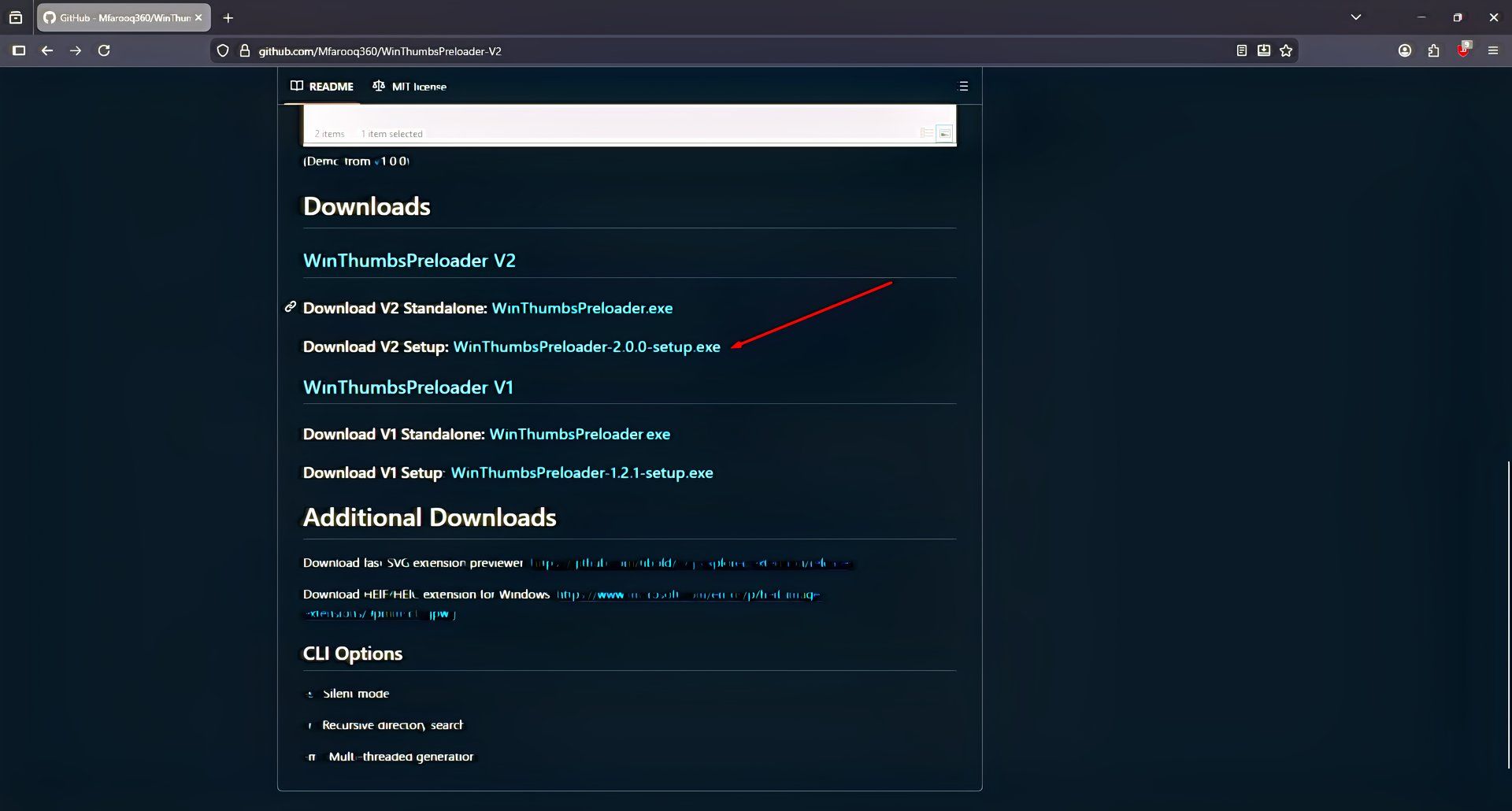Reload the page with the refresh icon
Image resolution: width=1512 pixels, height=811 pixels.
[104, 50]
